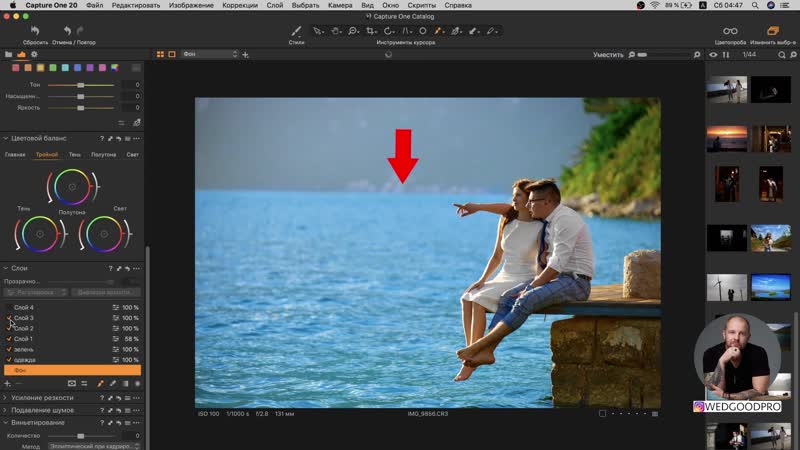This screenshot has height=450, width=800.
Task: Click the Цветовой баланс help question mark
Action: (102, 138)
